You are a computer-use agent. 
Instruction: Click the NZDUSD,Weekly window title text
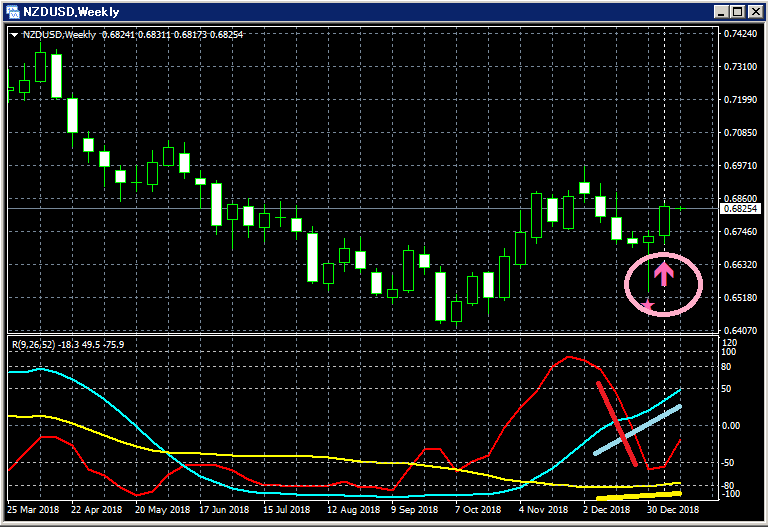(x=71, y=12)
